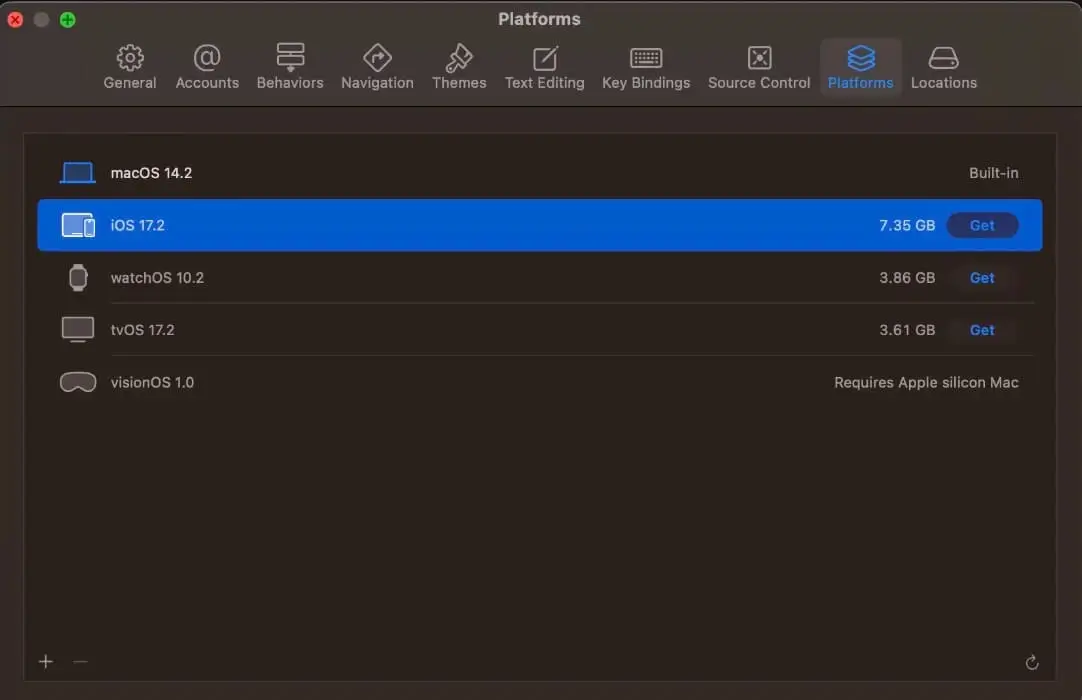Select the visionOS 1.0 platform row
Viewport: 1082px width, 700px height.
[x=400, y=382]
